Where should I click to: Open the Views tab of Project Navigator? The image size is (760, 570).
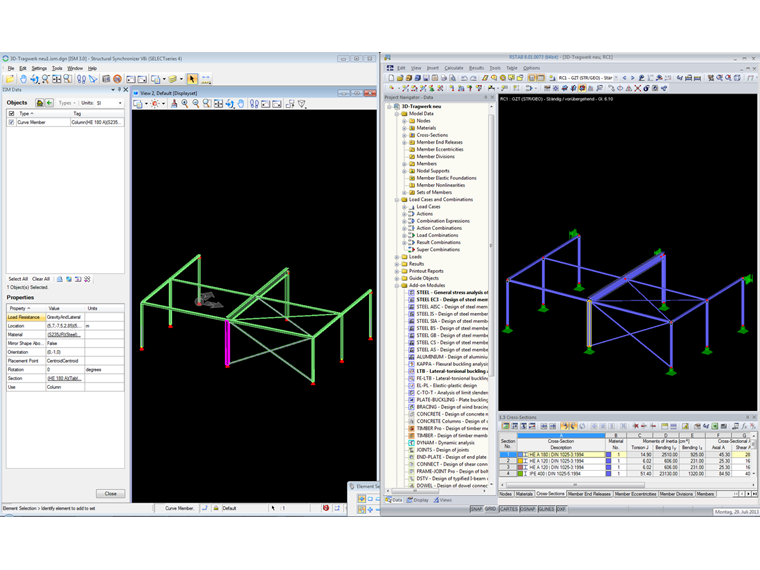click(x=443, y=500)
